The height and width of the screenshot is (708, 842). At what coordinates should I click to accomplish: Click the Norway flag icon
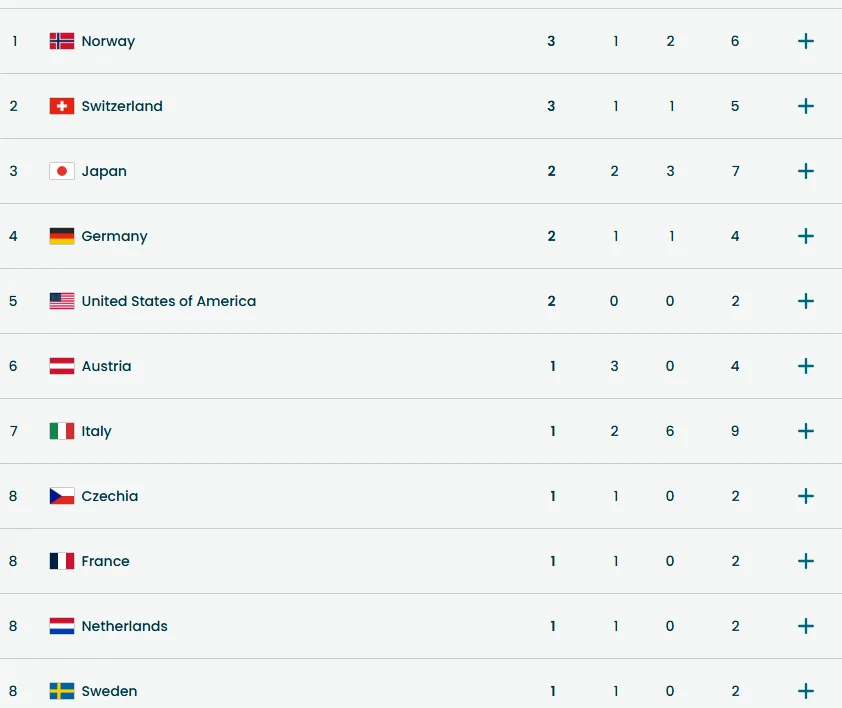62,41
